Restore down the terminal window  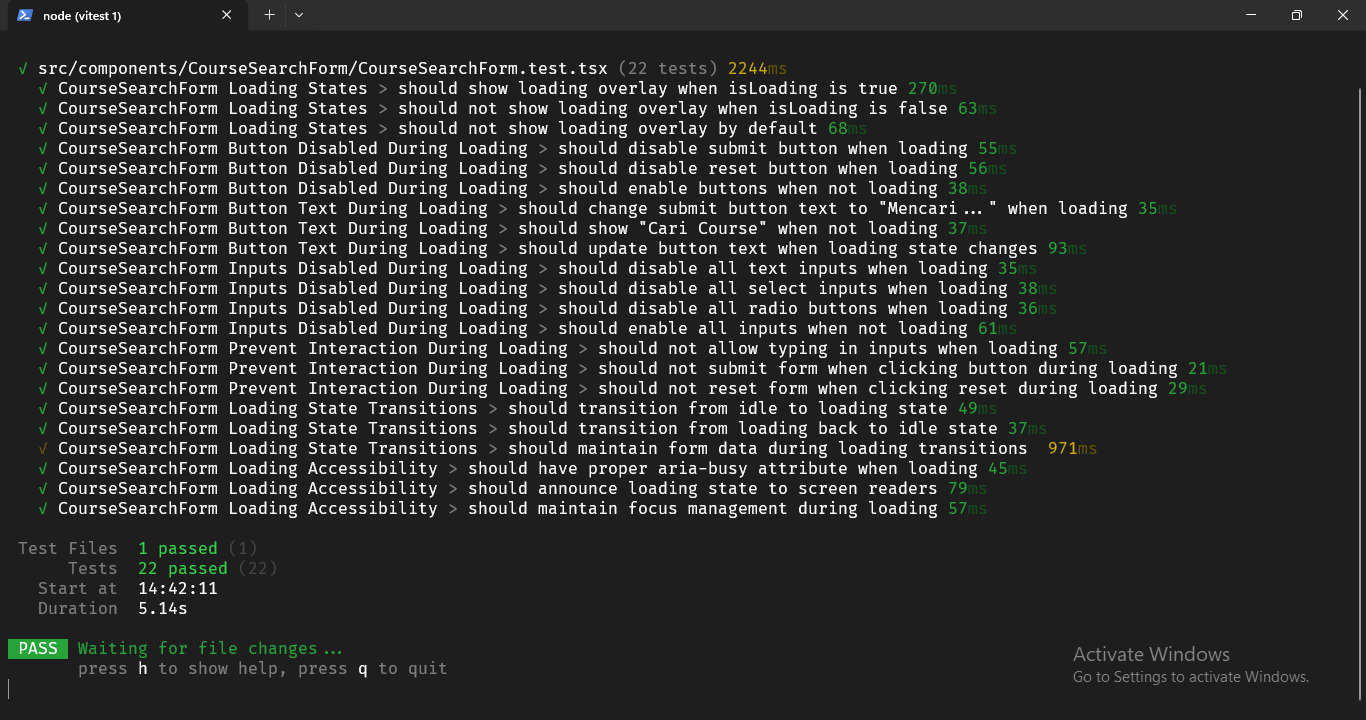coord(1297,15)
